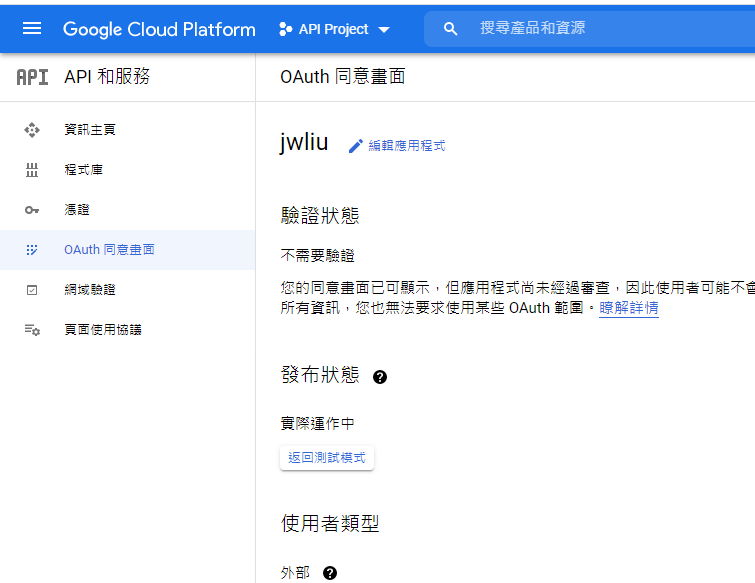
Task: Click the 資訊主頁 dashboard icon
Action: tap(32, 130)
